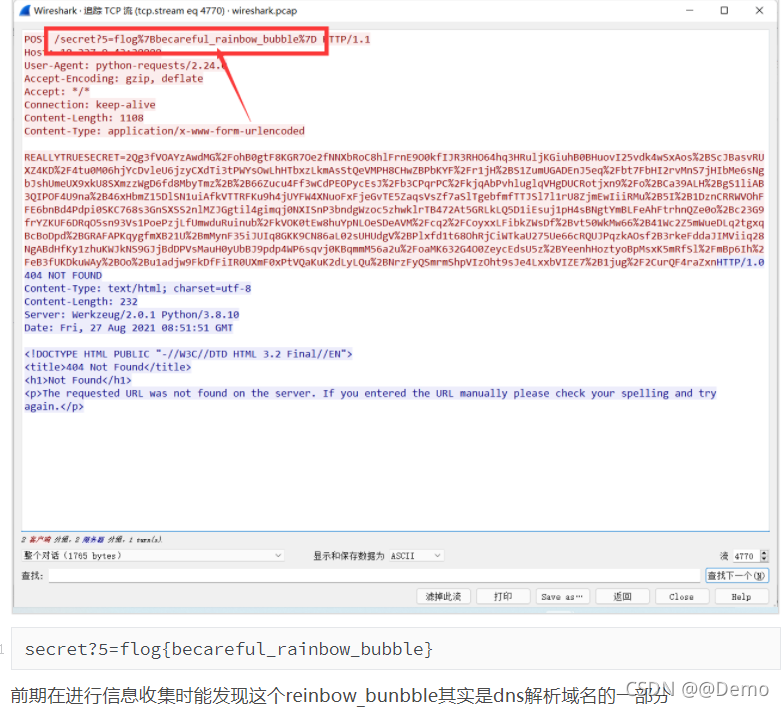The width and height of the screenshot is (784, 707).
Task: Click the Save as… button
Action: coord(562,596)
